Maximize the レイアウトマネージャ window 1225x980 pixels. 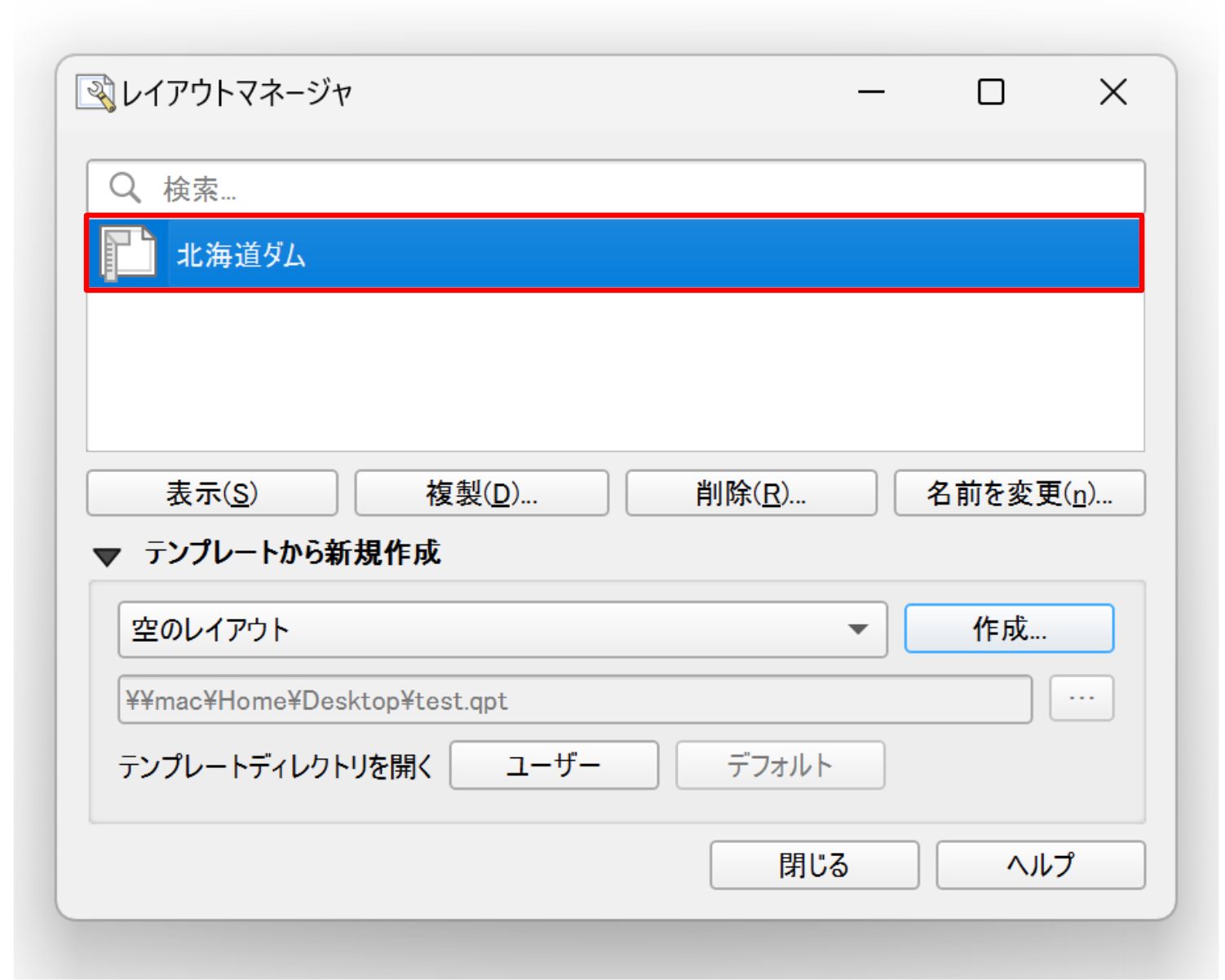(991, 92)
